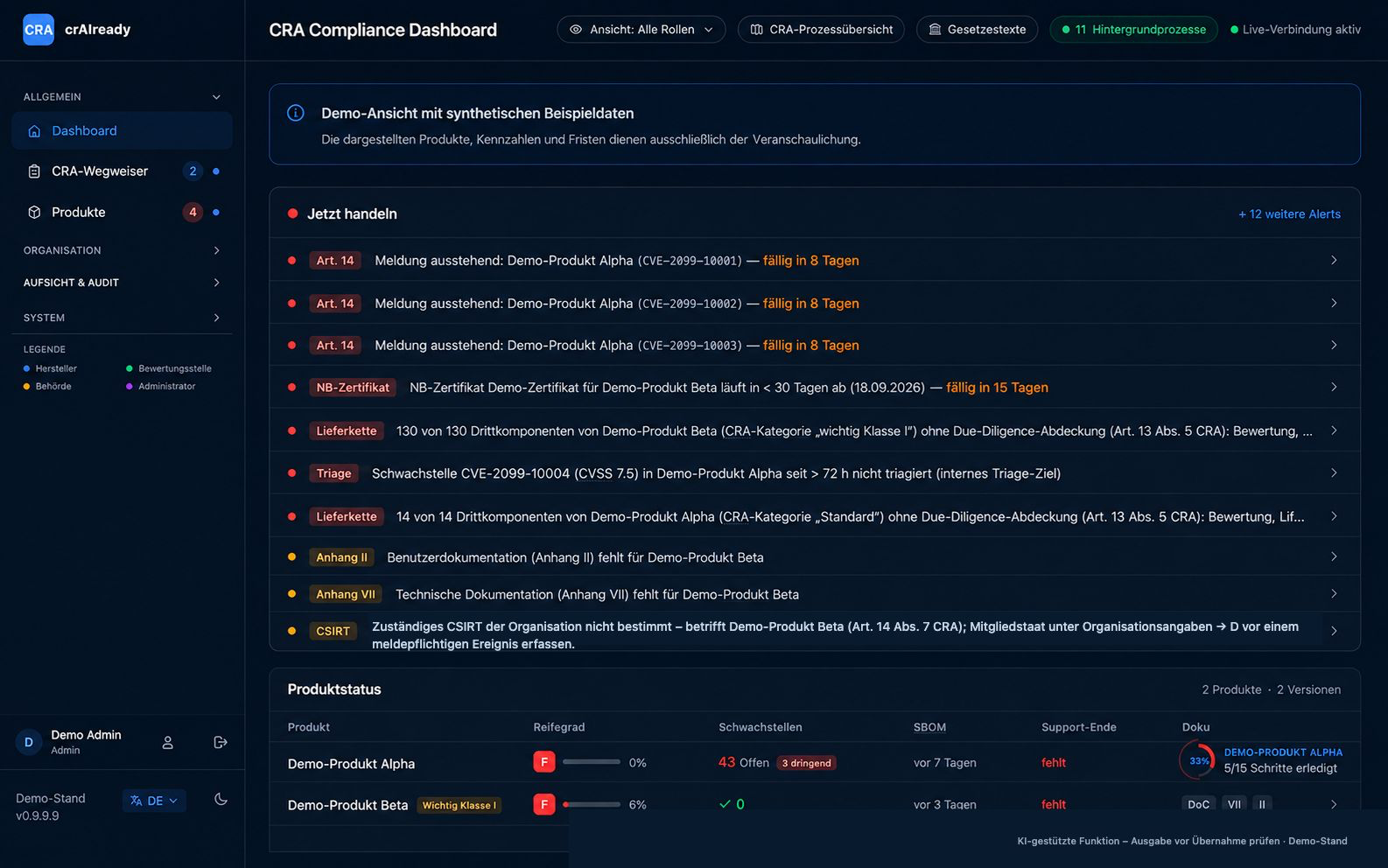
Task: Open chevron for CSIRT alert
Action: tap(1334, 631)
